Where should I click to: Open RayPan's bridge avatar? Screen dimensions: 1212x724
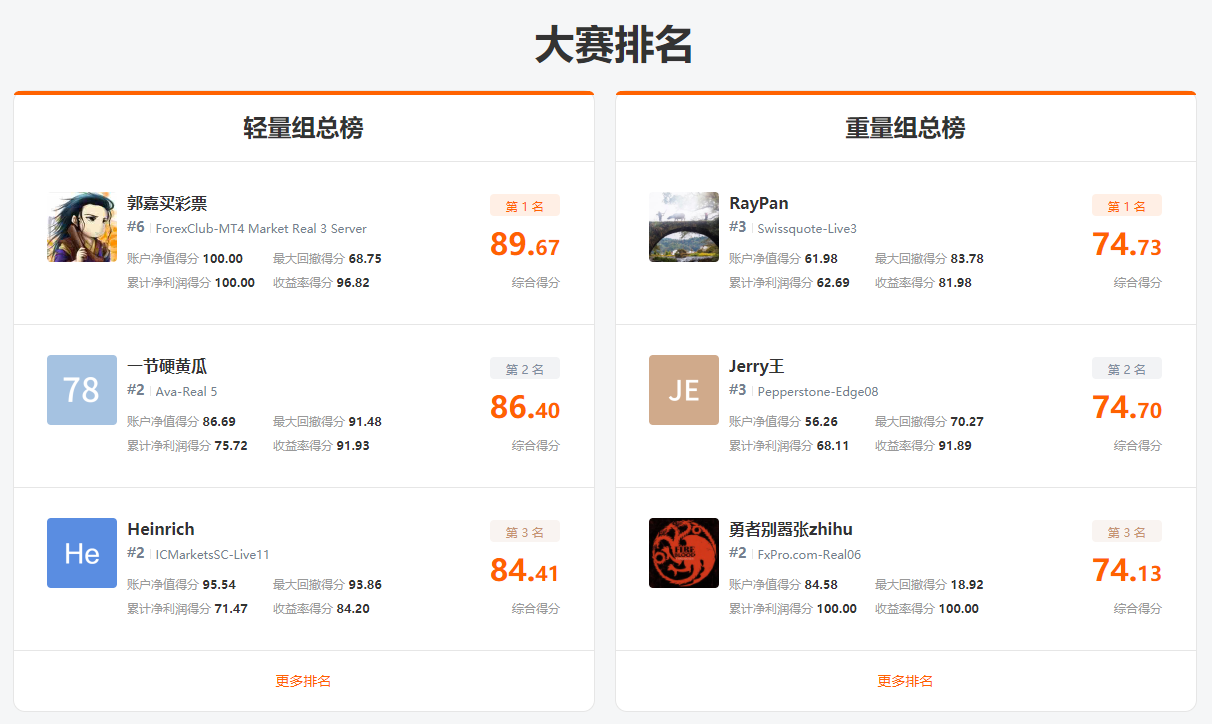click(684, 227)
